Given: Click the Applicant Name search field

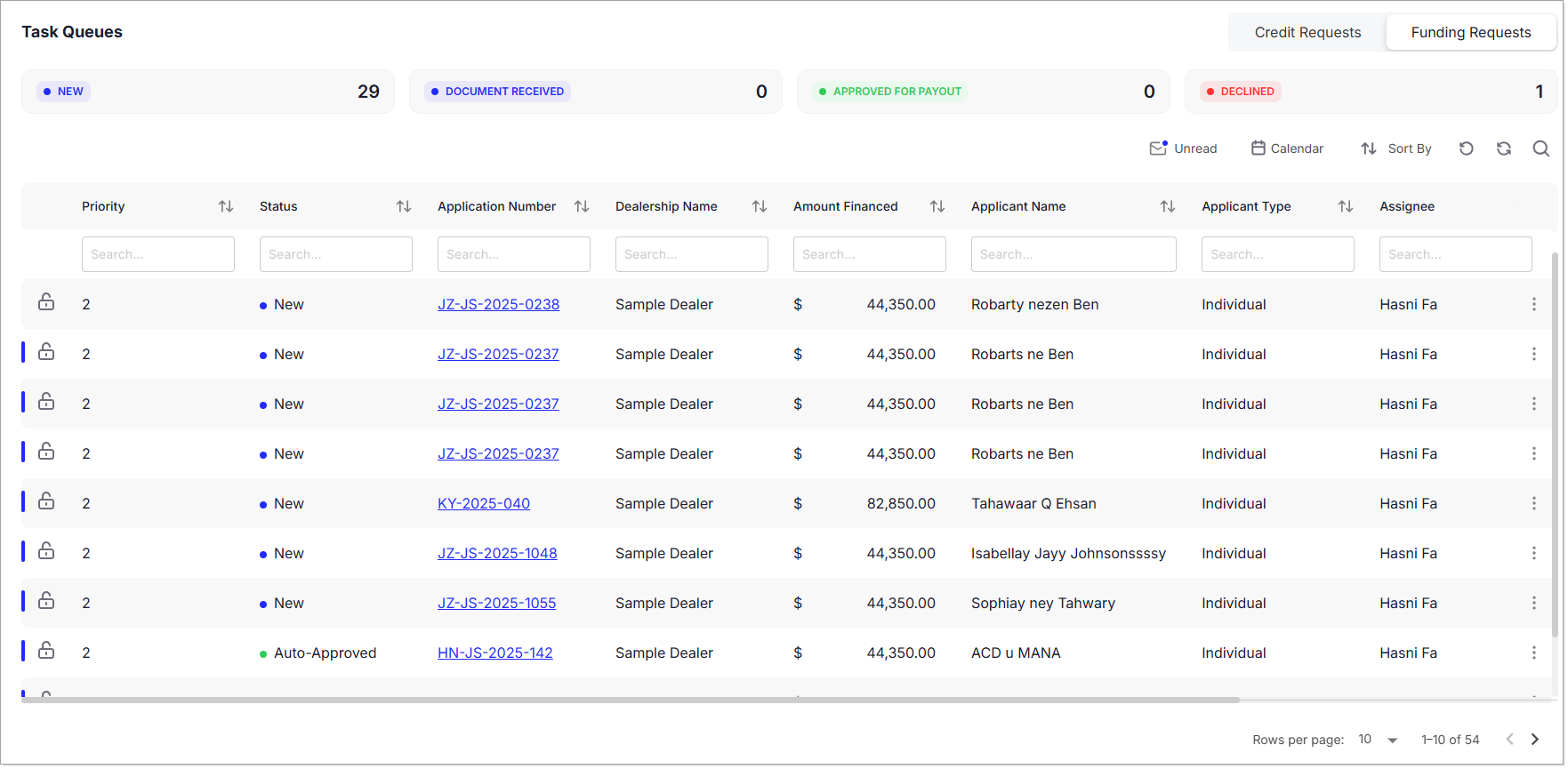Looking at the screenshot, I should [1073, 254].
